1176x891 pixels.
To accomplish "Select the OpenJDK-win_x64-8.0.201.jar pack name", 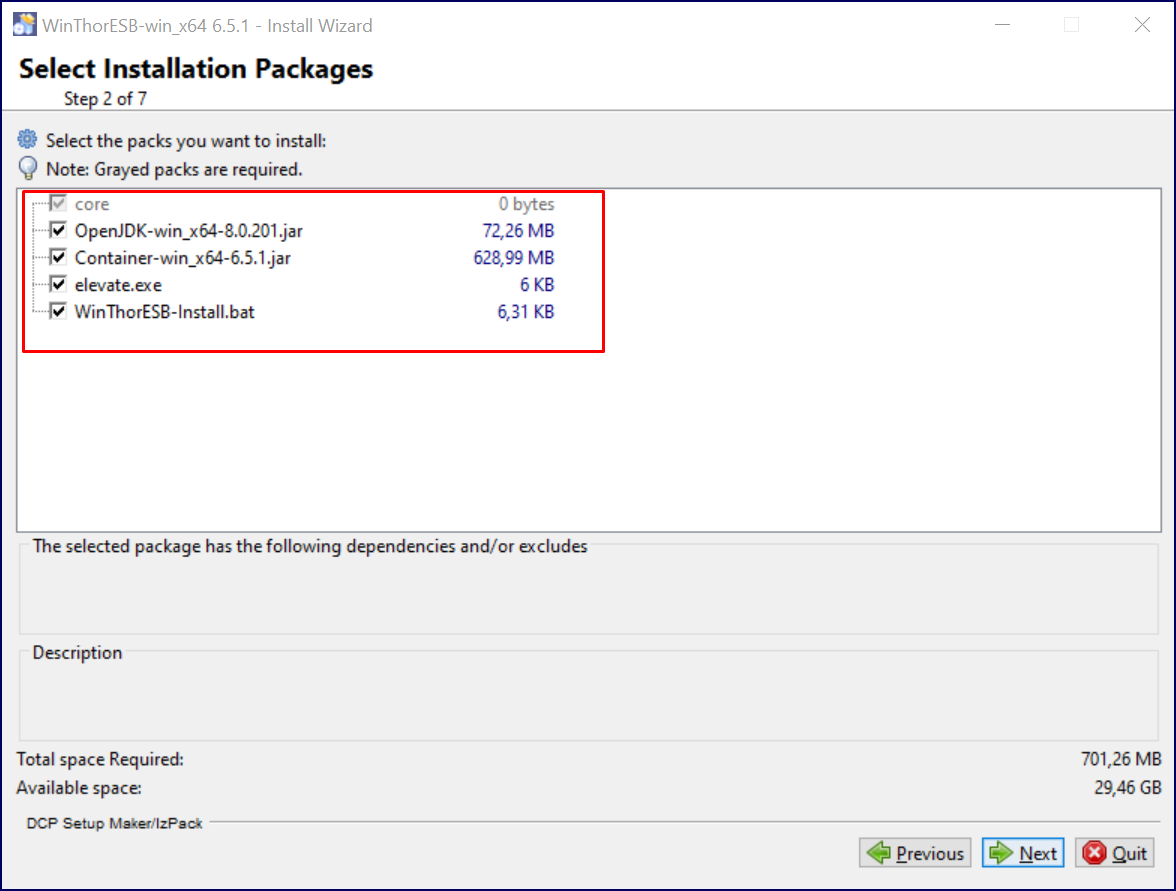I will 188,231.
